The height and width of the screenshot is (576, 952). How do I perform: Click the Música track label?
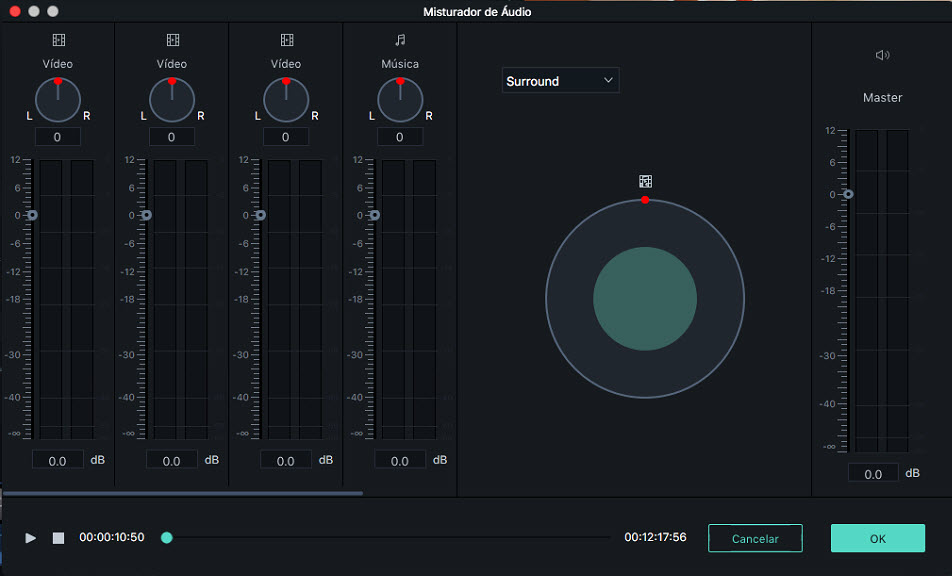click(x=400, y=64)
